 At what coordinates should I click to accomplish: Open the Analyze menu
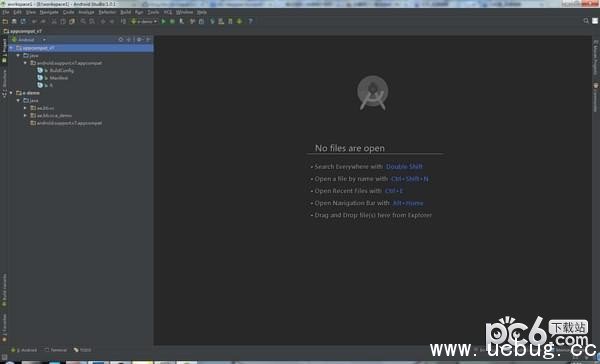point(86,12)
